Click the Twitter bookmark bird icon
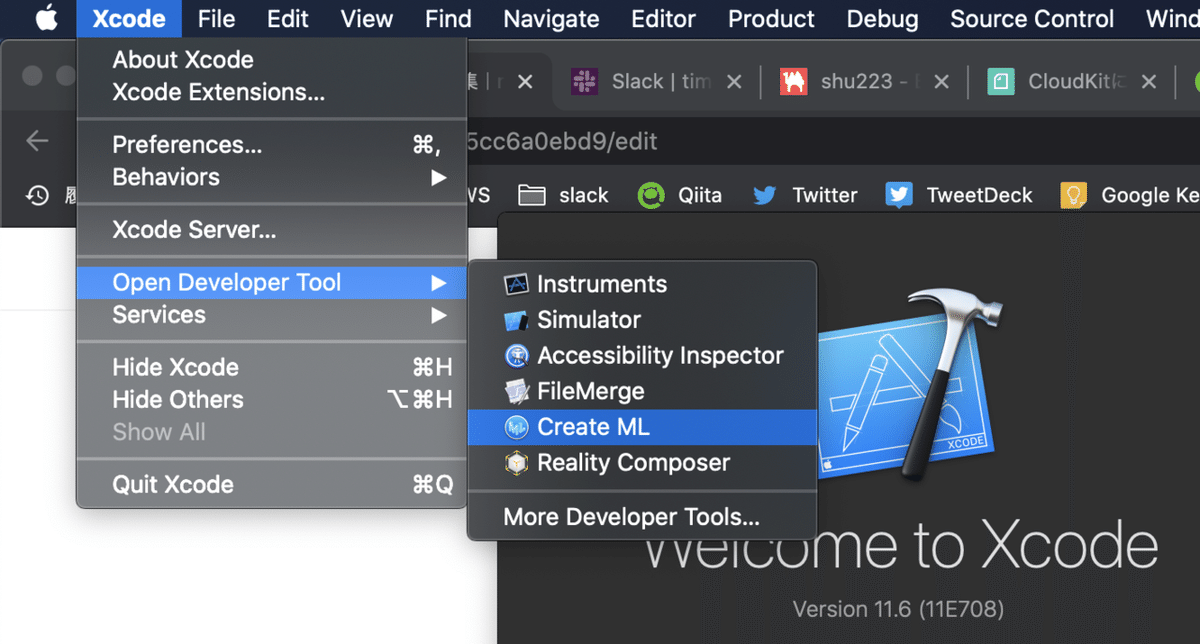The image size is (1200, 644). pos(765,195)
